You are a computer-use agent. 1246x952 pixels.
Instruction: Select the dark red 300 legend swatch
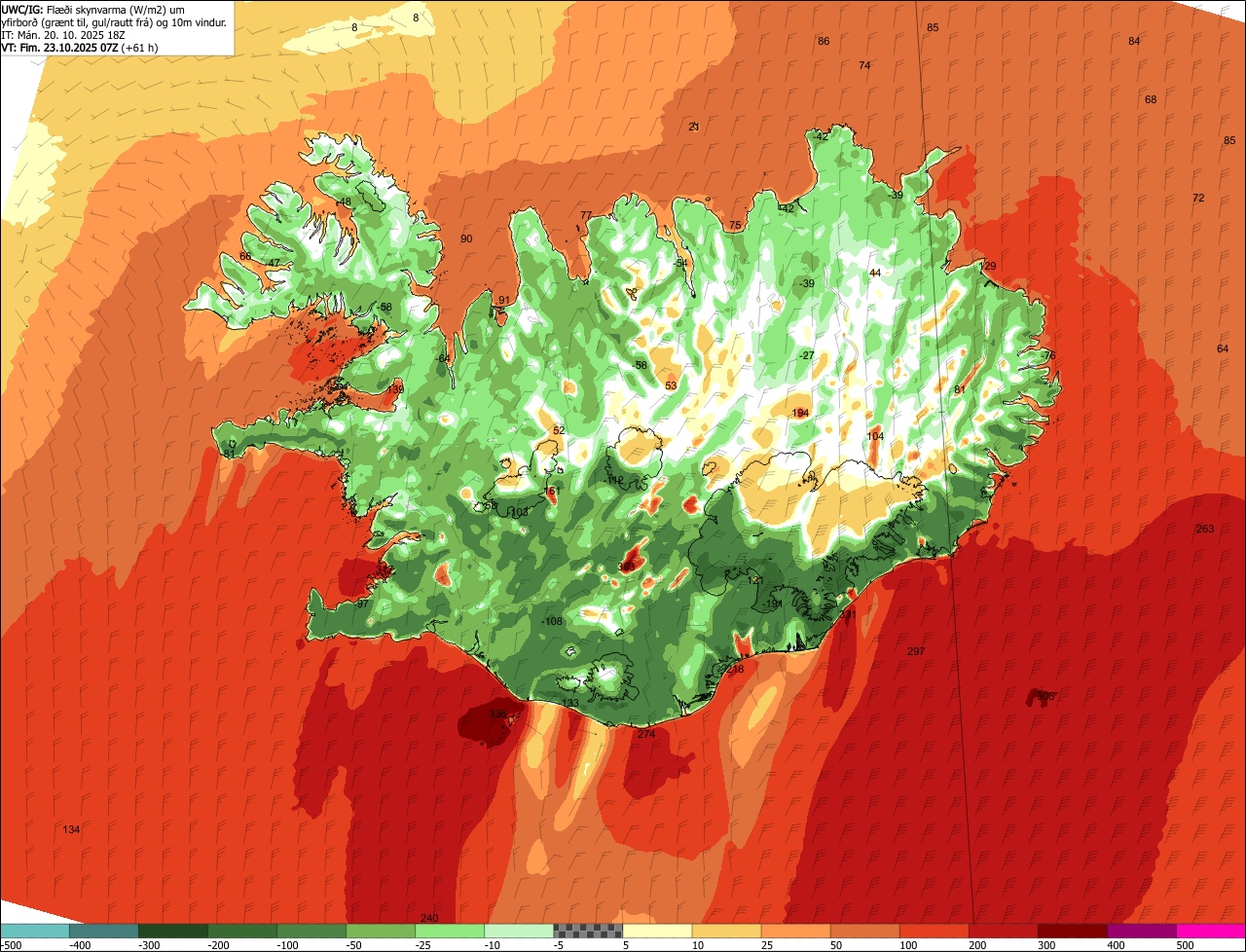pos(1072,931)
